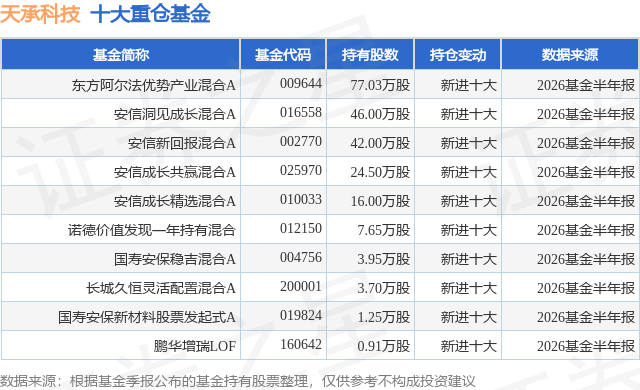Select the 持有股数 column header
This screenshot has height=390, width=640.
[370, 55]
